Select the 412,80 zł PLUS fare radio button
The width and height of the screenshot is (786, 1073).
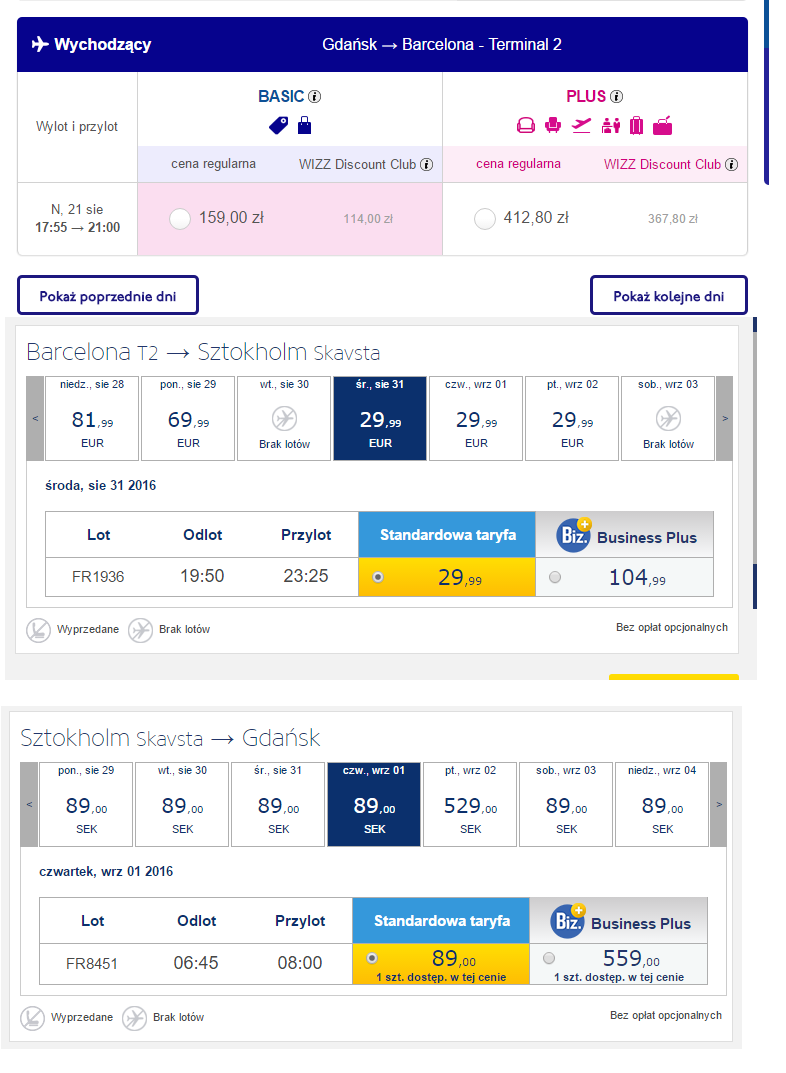click(x=484, y=219)
